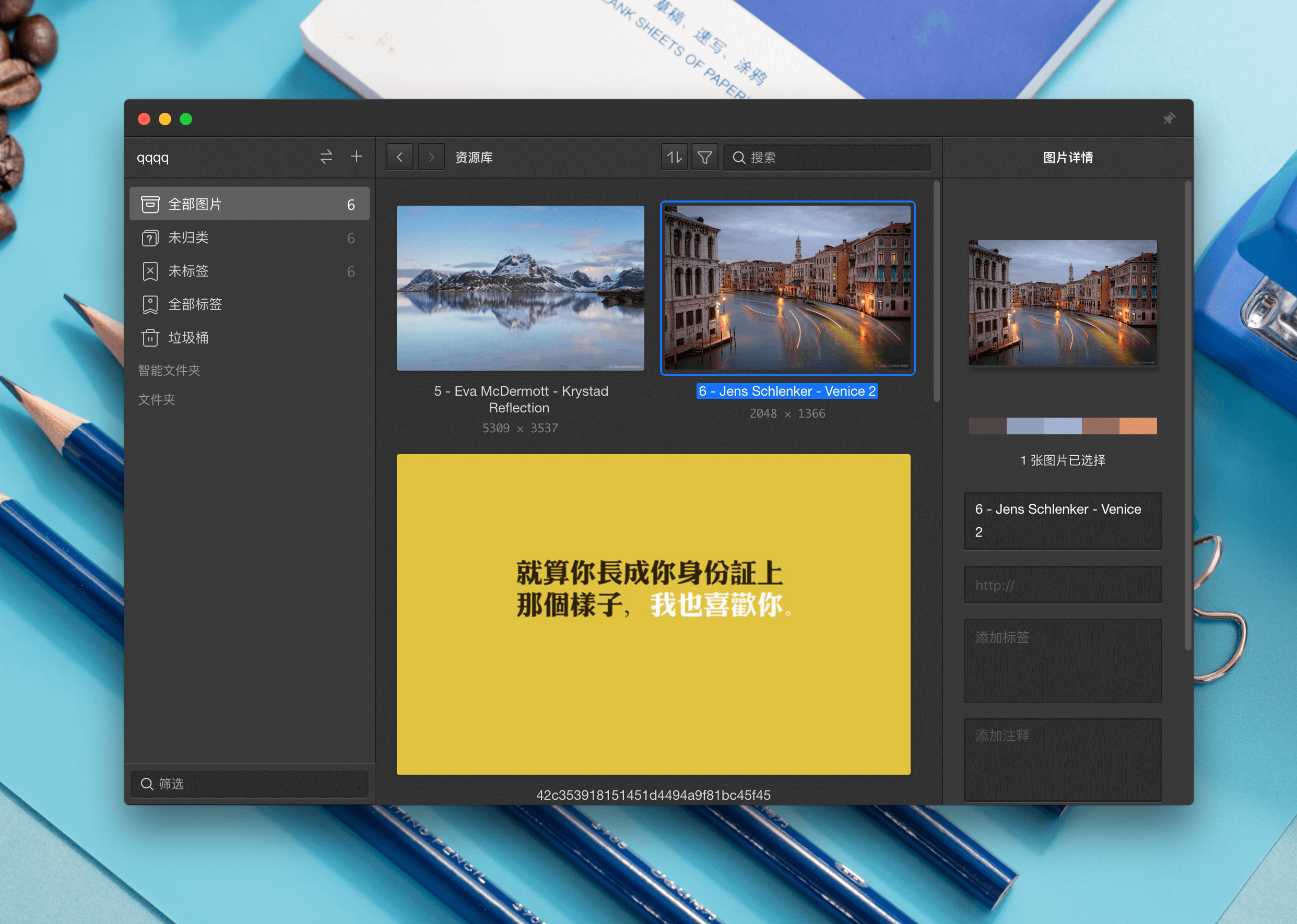Click the orange palette swatch
The width and height of the screenshot is (1297, 924).
tap(1138, 426)
